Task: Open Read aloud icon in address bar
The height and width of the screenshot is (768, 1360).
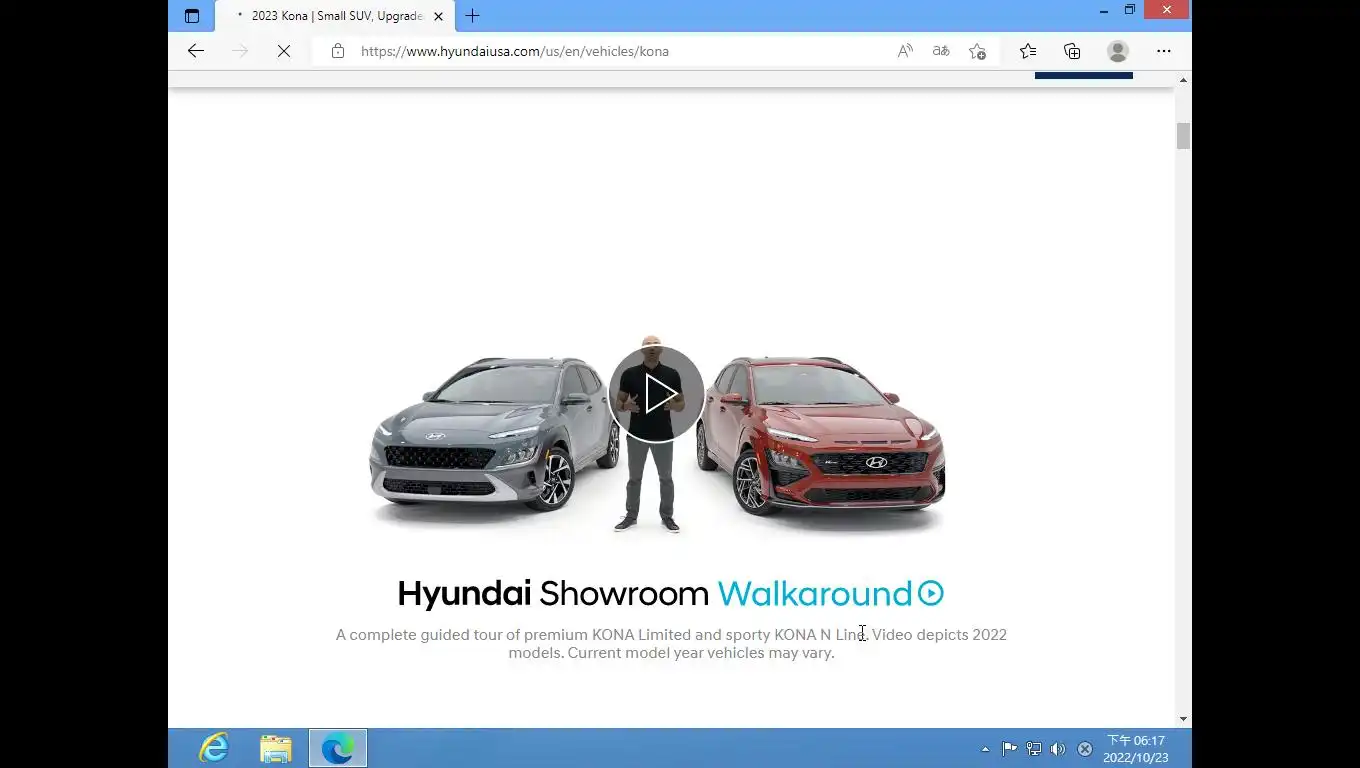Action: pos(905,51)
